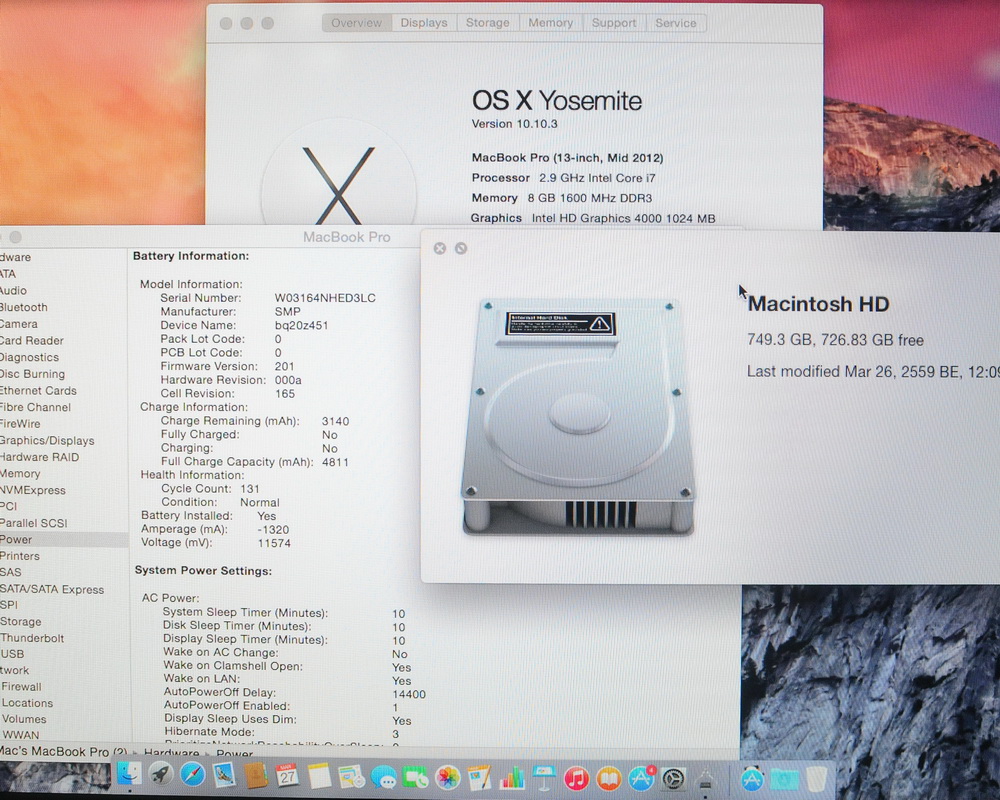Screen dimensions: 1000x800
Task: Select the highlighted Power sidebar row
Action: click(64, 540)
